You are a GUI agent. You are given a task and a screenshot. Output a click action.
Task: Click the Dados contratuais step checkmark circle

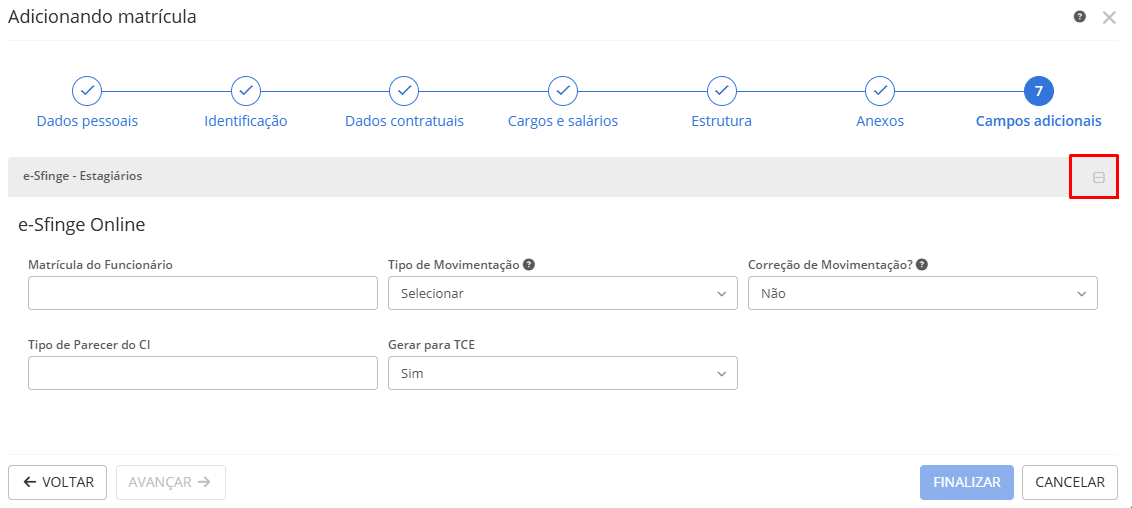pos(404,91)
